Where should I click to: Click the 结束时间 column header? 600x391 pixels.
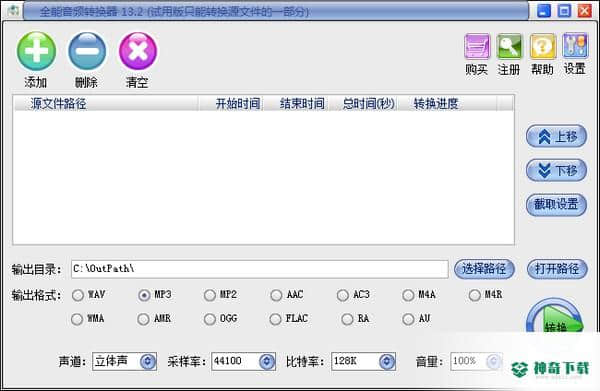[295, 104]
